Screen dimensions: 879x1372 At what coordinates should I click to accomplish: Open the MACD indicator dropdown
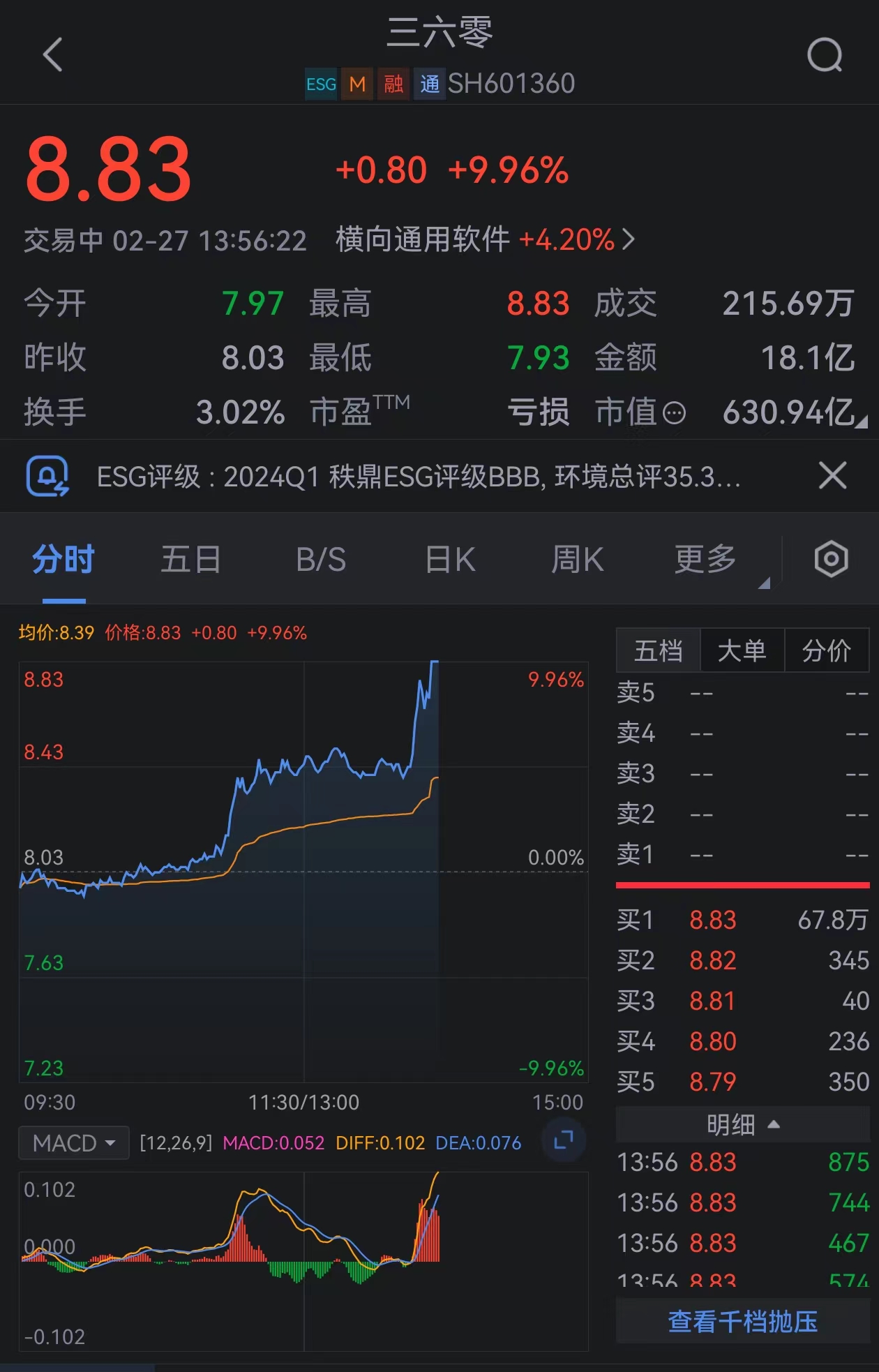pos(74,1143)
